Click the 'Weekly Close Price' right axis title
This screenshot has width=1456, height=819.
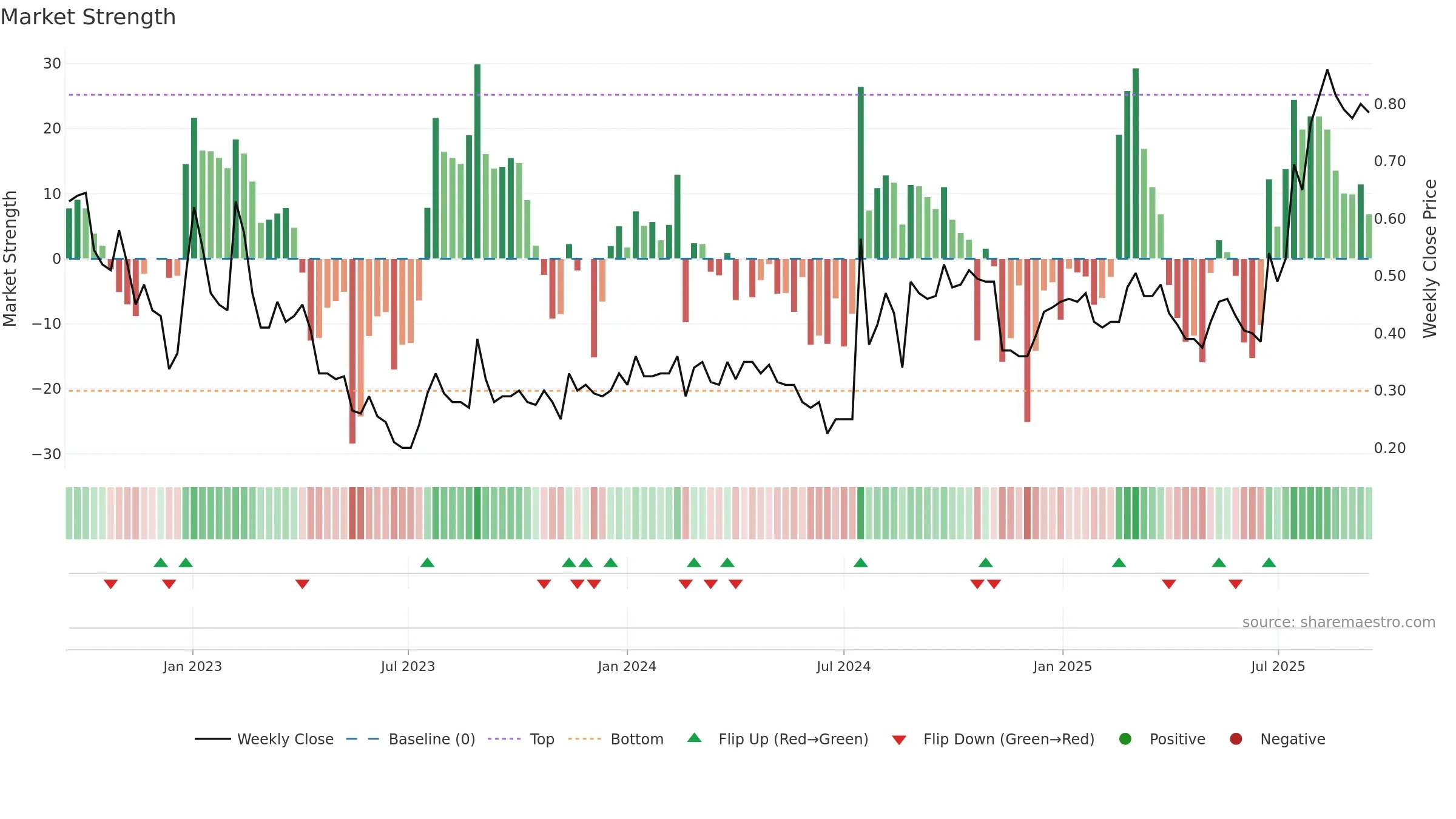(1430, 258)
